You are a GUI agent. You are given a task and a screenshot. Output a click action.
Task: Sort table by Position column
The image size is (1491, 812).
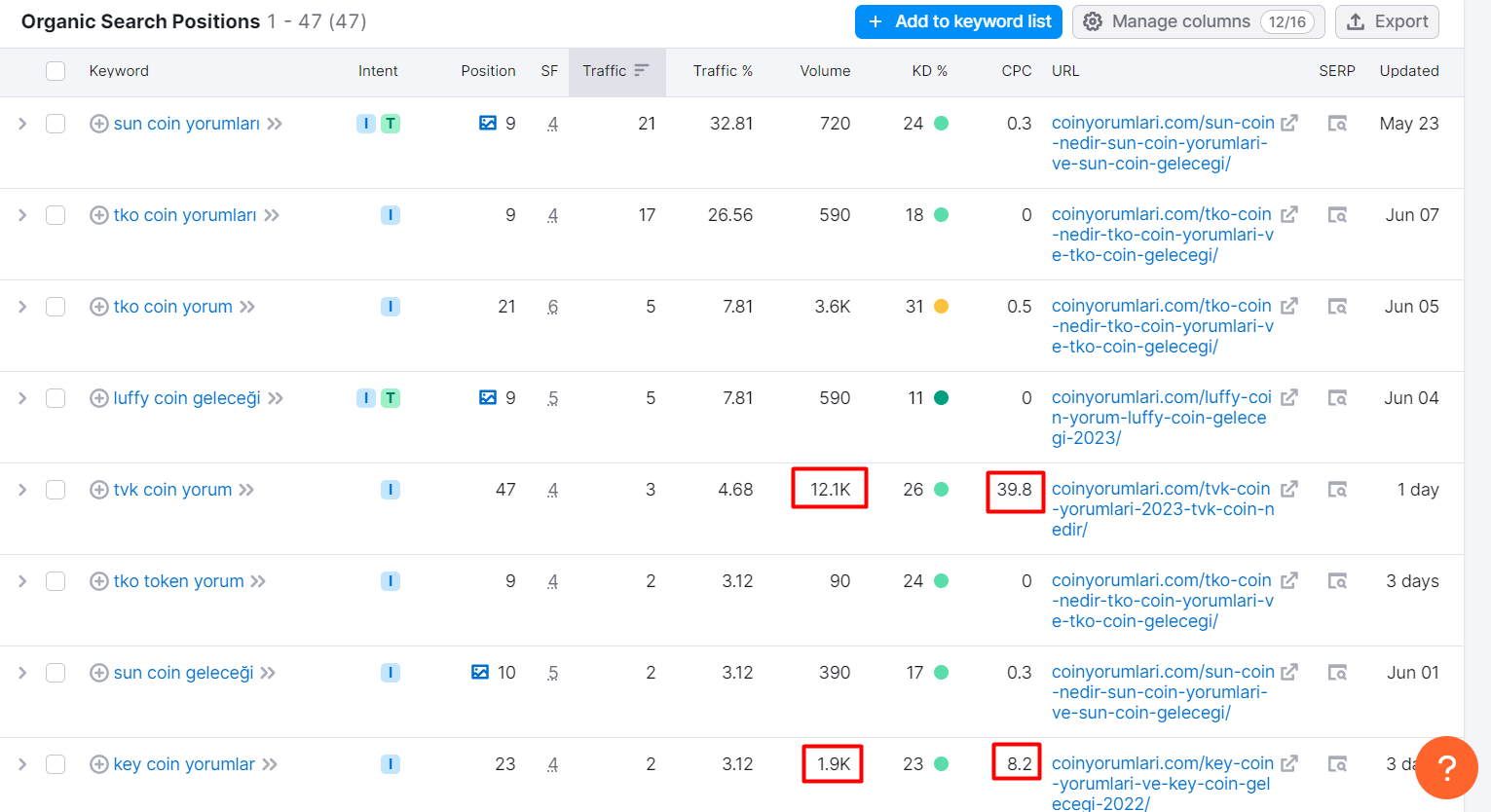pyautogui.click(x=488, y=71)
